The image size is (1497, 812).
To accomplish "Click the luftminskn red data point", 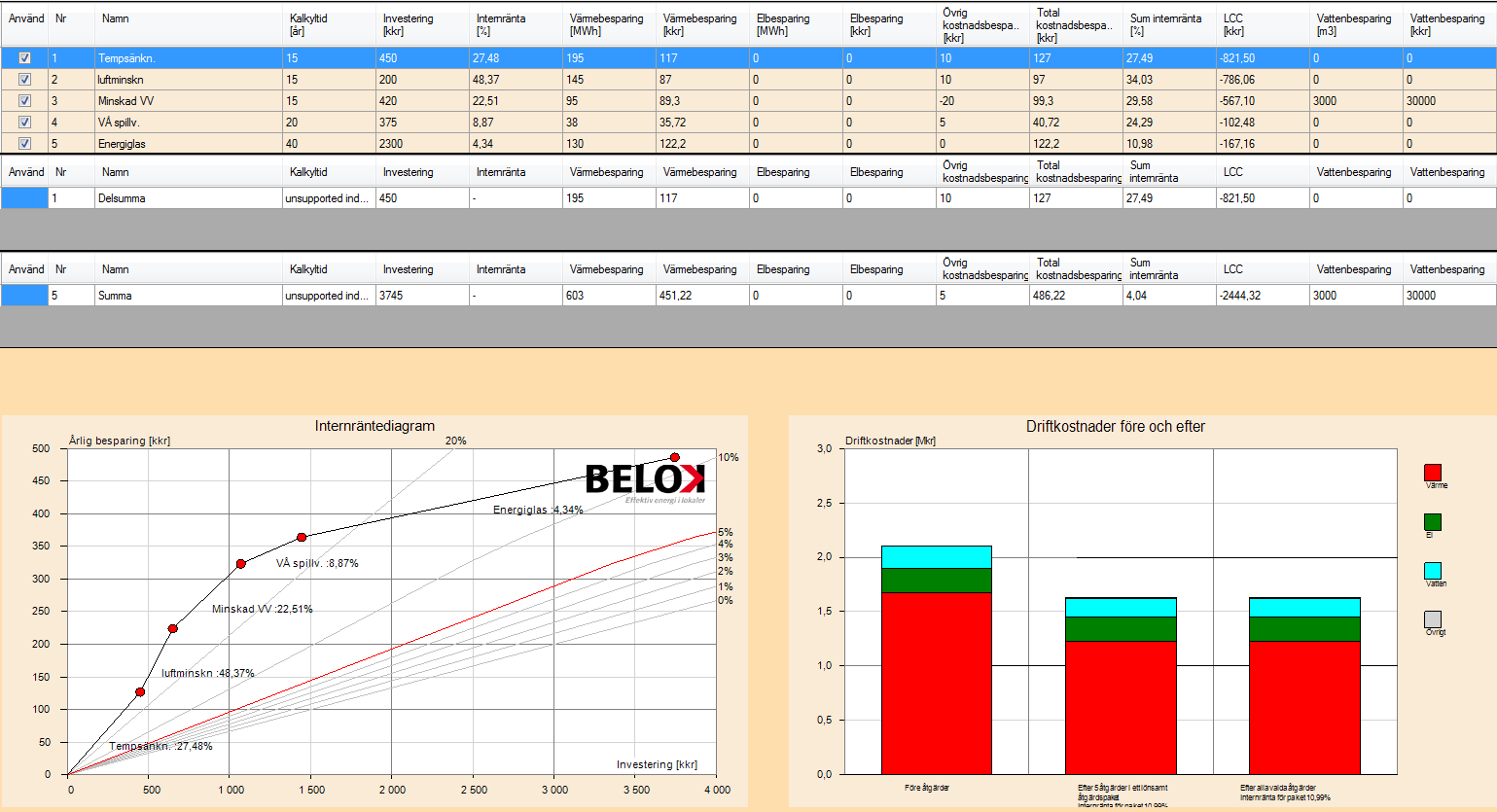I will tap(173, 629).
